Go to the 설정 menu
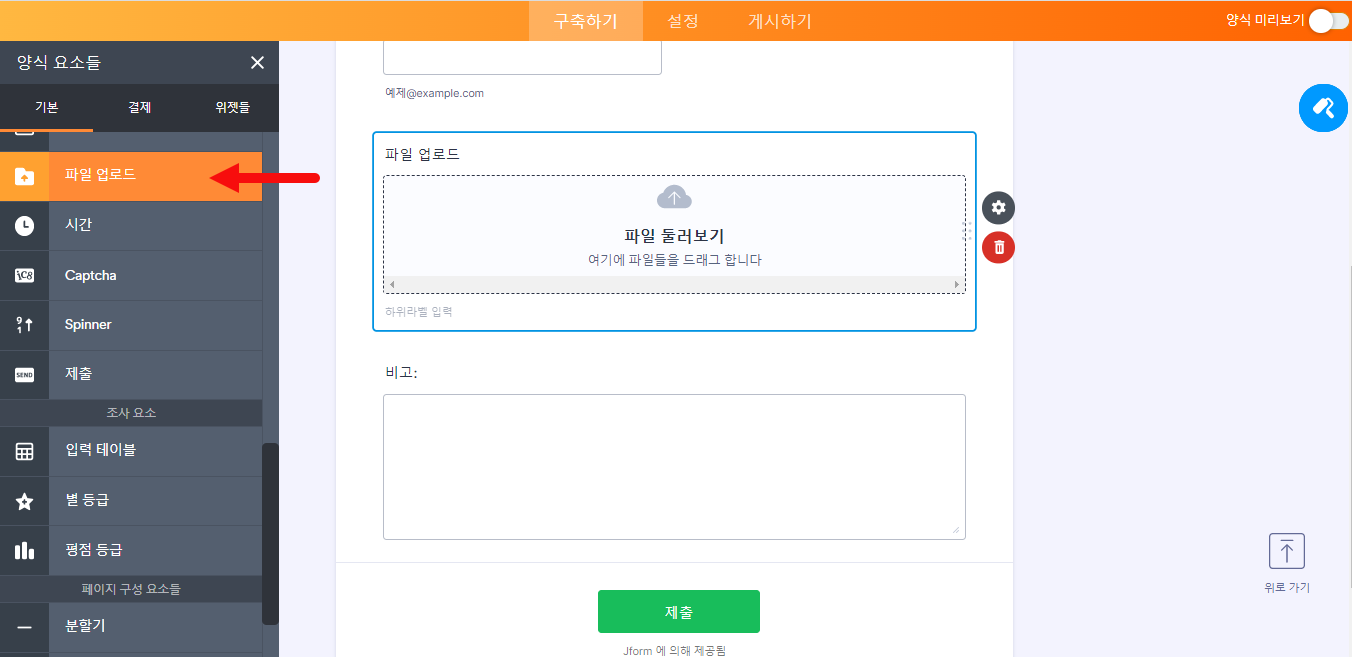 (683, 21)
